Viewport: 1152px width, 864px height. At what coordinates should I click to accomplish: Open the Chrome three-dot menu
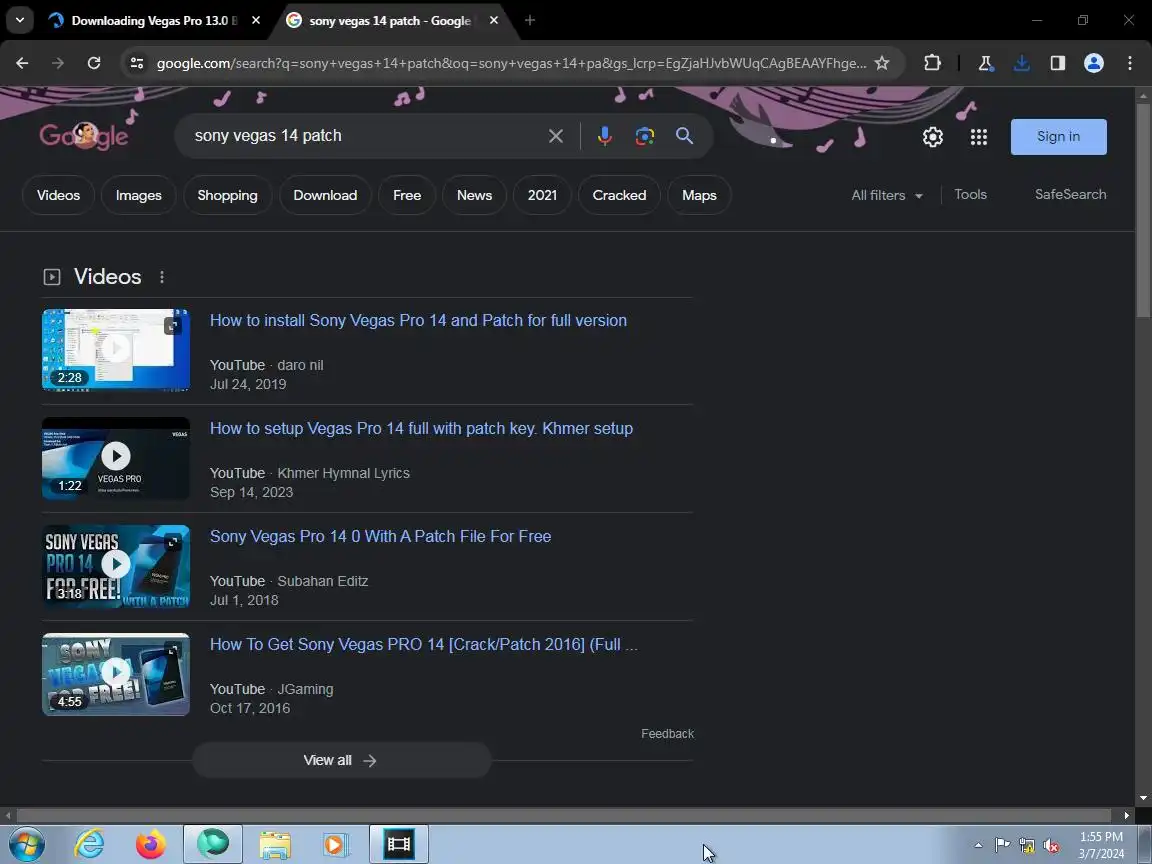1130,63
